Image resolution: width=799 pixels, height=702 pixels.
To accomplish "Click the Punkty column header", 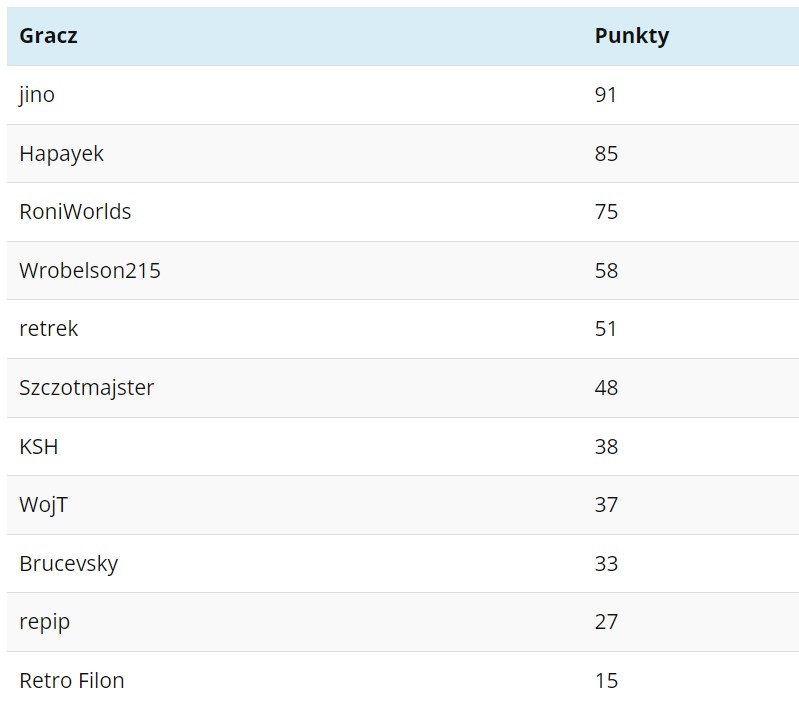I will coord(631,36).
